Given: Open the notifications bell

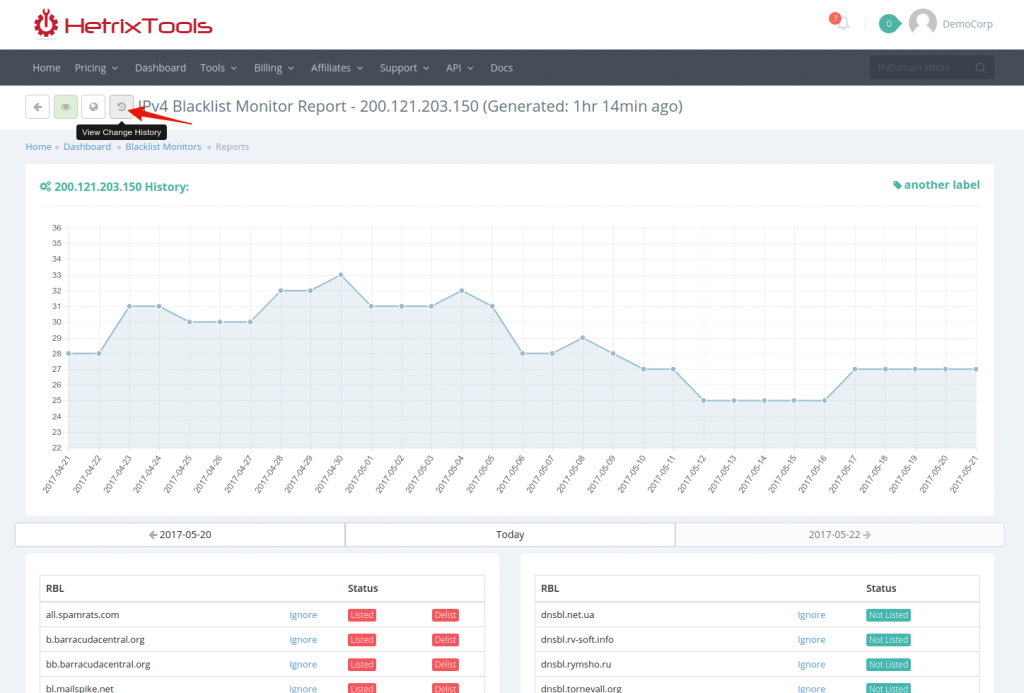Looking at the screenshot, I should pos(842,24).
